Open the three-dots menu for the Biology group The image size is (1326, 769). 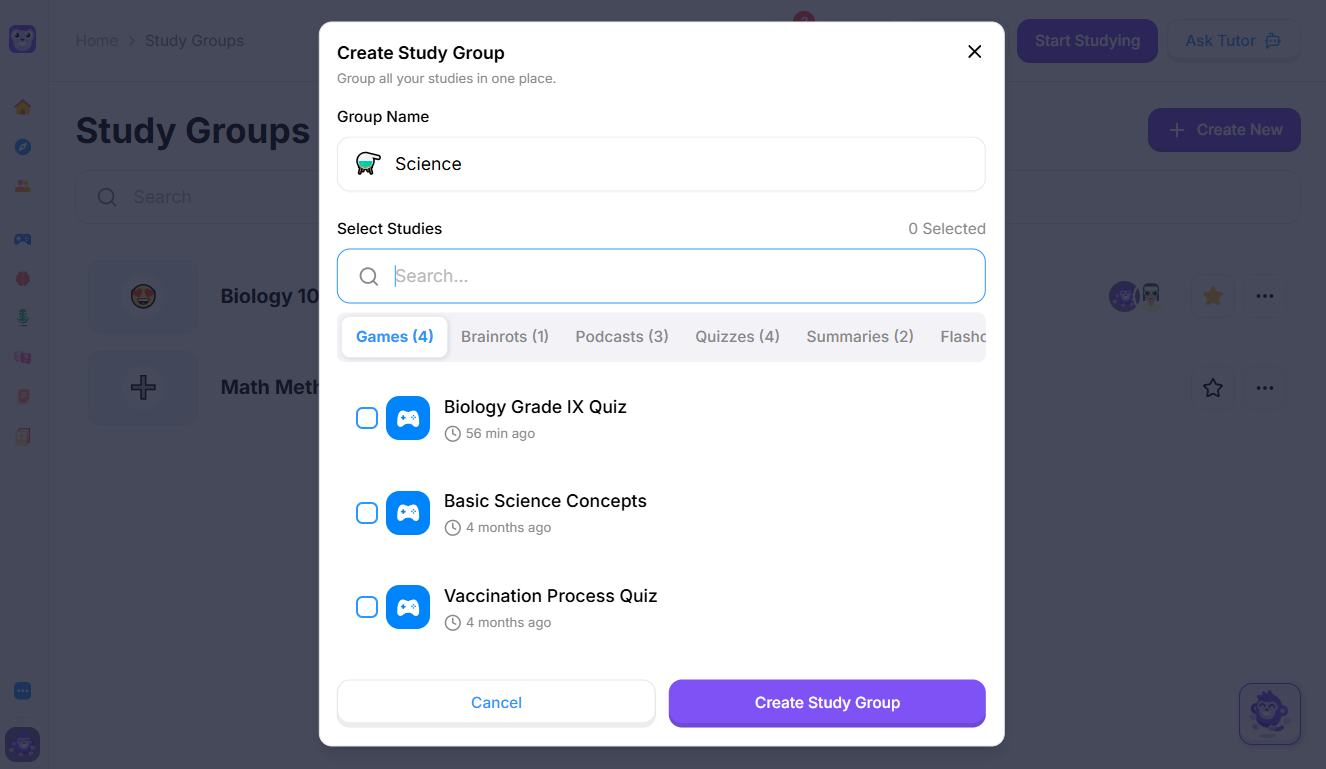pos(1265,296)
